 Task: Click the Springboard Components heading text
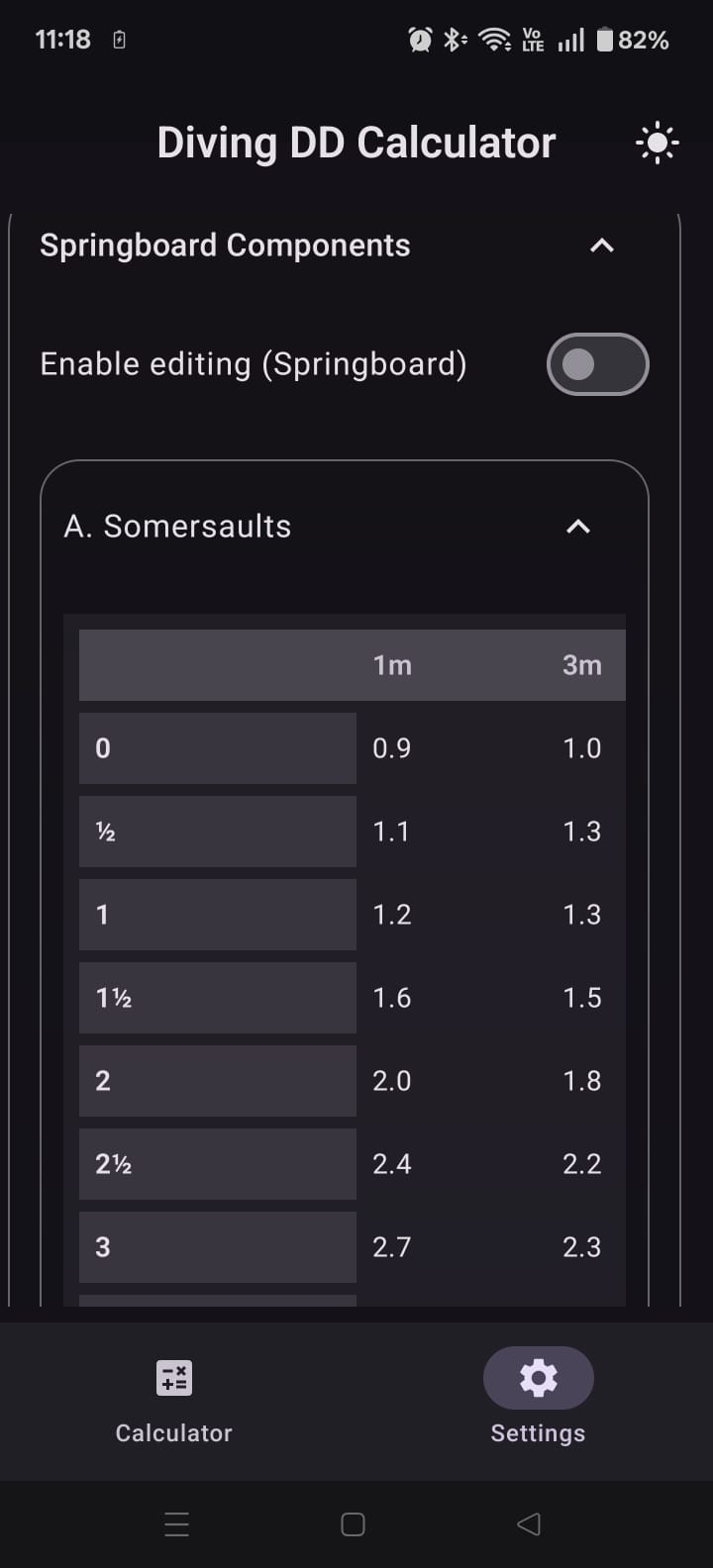coord(225,245)
